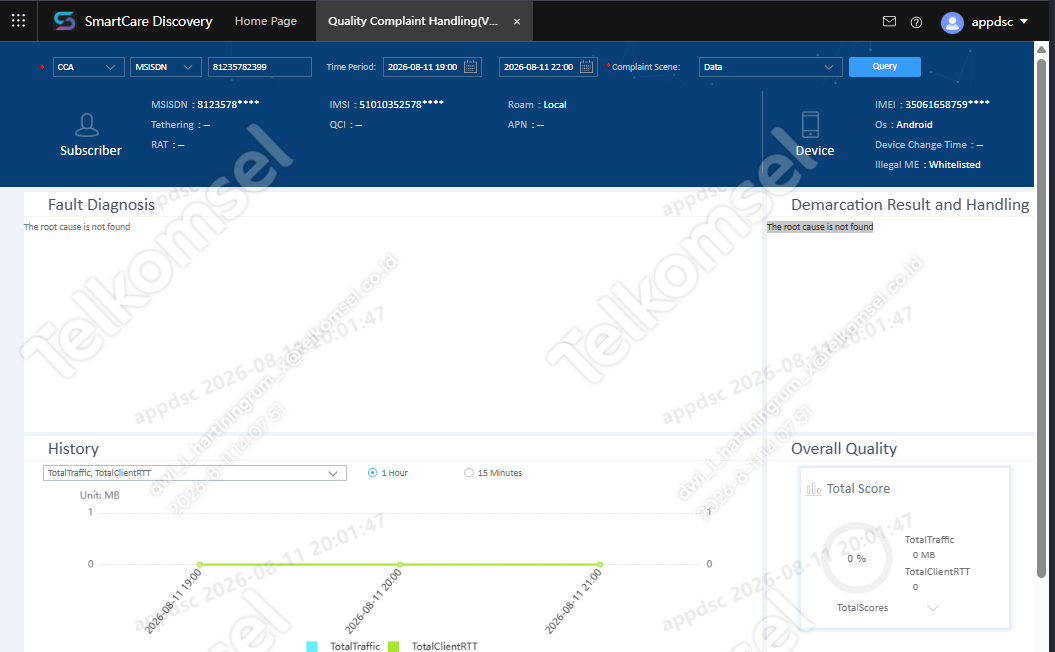Viewport: 1055px width, 652px height.
Task: Click the Device phone icon
Action: coord(811,125)
